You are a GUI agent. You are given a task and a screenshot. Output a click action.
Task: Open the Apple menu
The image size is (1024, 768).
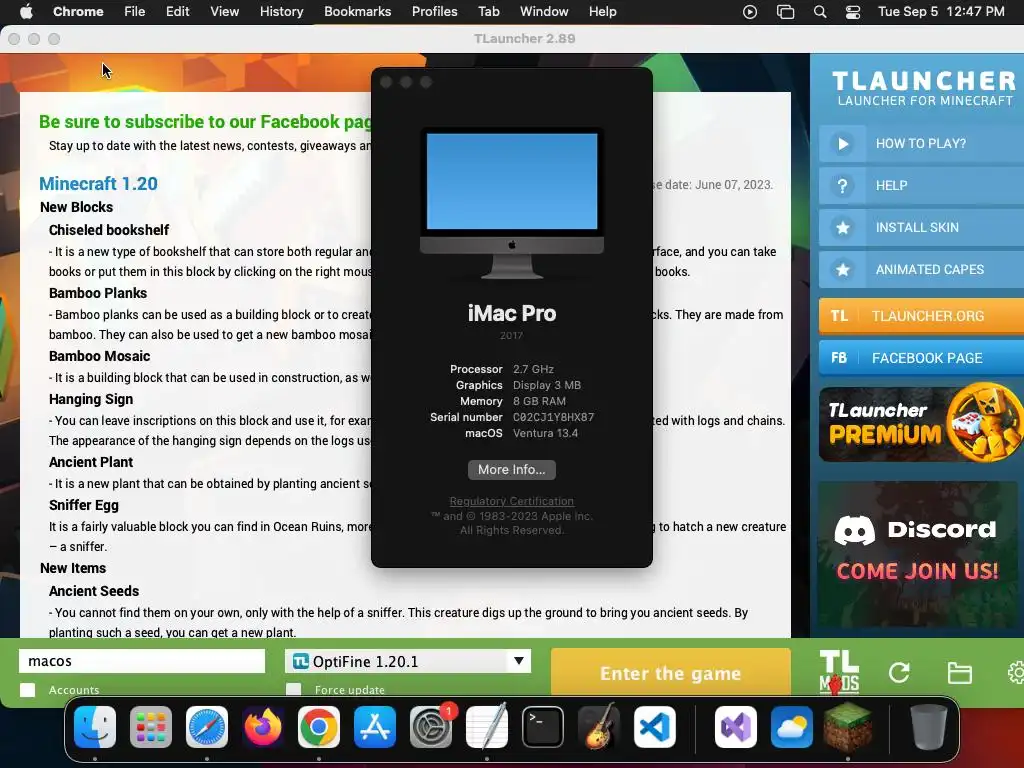pyautogui.click(x=26, y=11)
